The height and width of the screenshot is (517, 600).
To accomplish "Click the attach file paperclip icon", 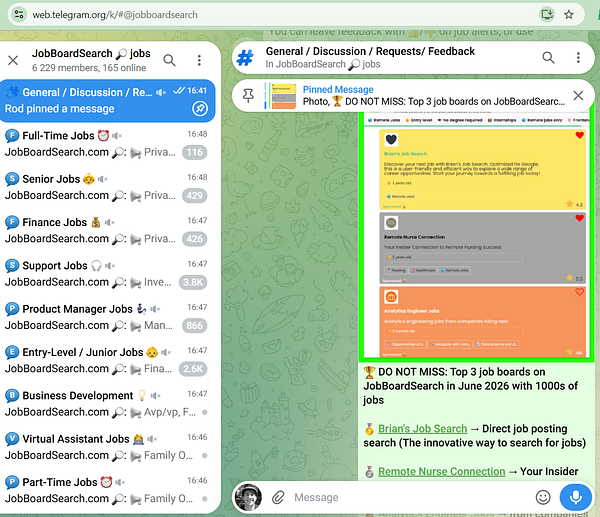I will click(x=278, y=497).
